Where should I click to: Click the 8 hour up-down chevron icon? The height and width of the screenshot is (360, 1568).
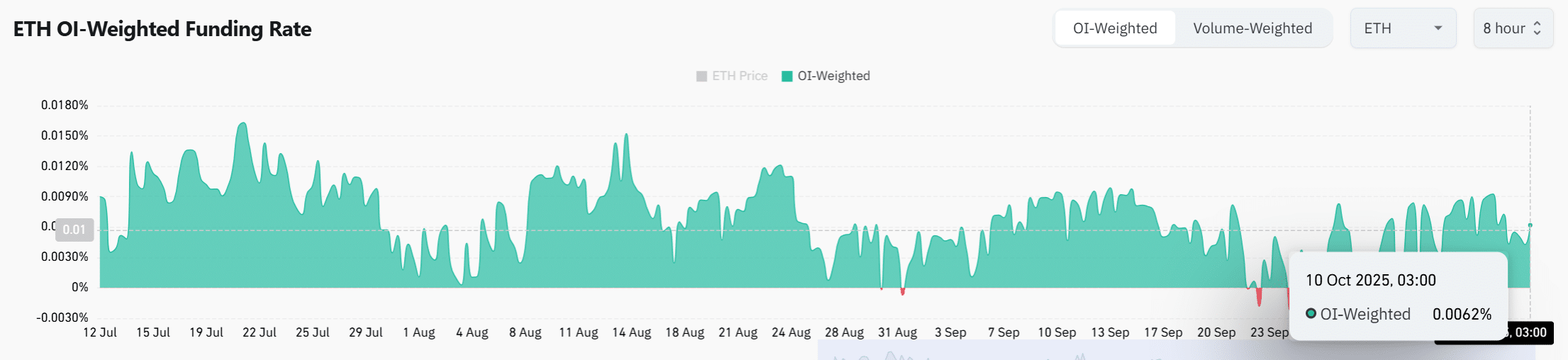pyautogui.click(x=1537, y=28)
